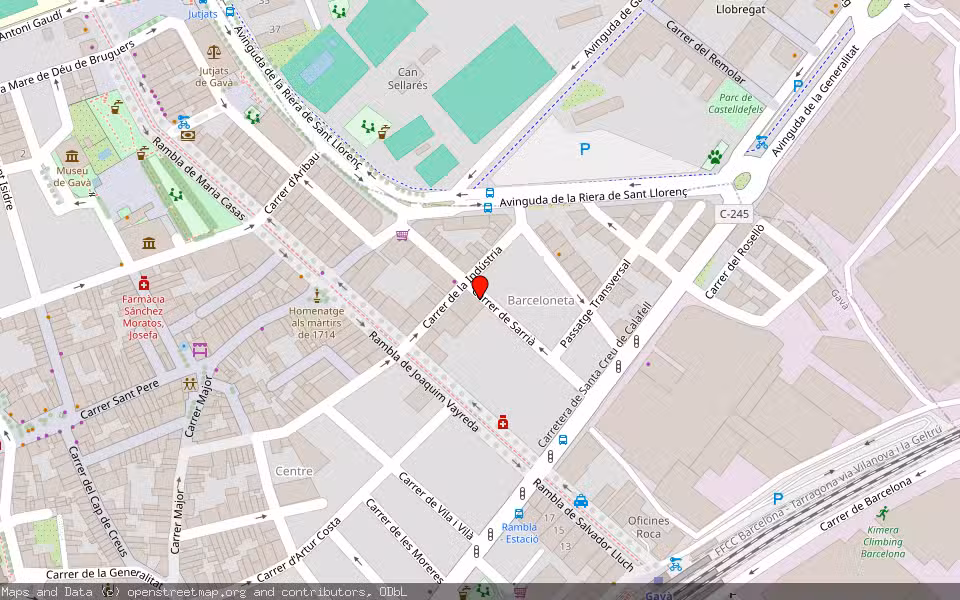Click the C-245 road shield

(x=733, y=214)
